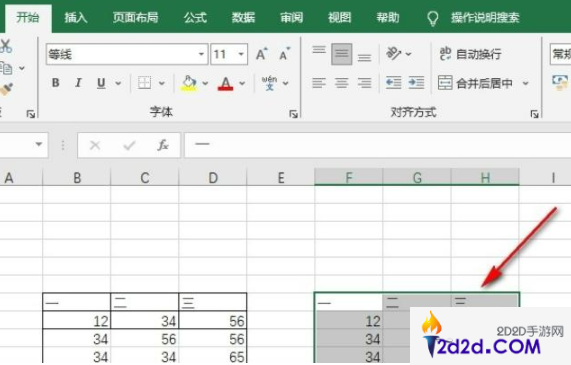This screenshot has width=571, height=365.
Task: Apply the yellow fill color swatch
Action: (x=189, y=83)
